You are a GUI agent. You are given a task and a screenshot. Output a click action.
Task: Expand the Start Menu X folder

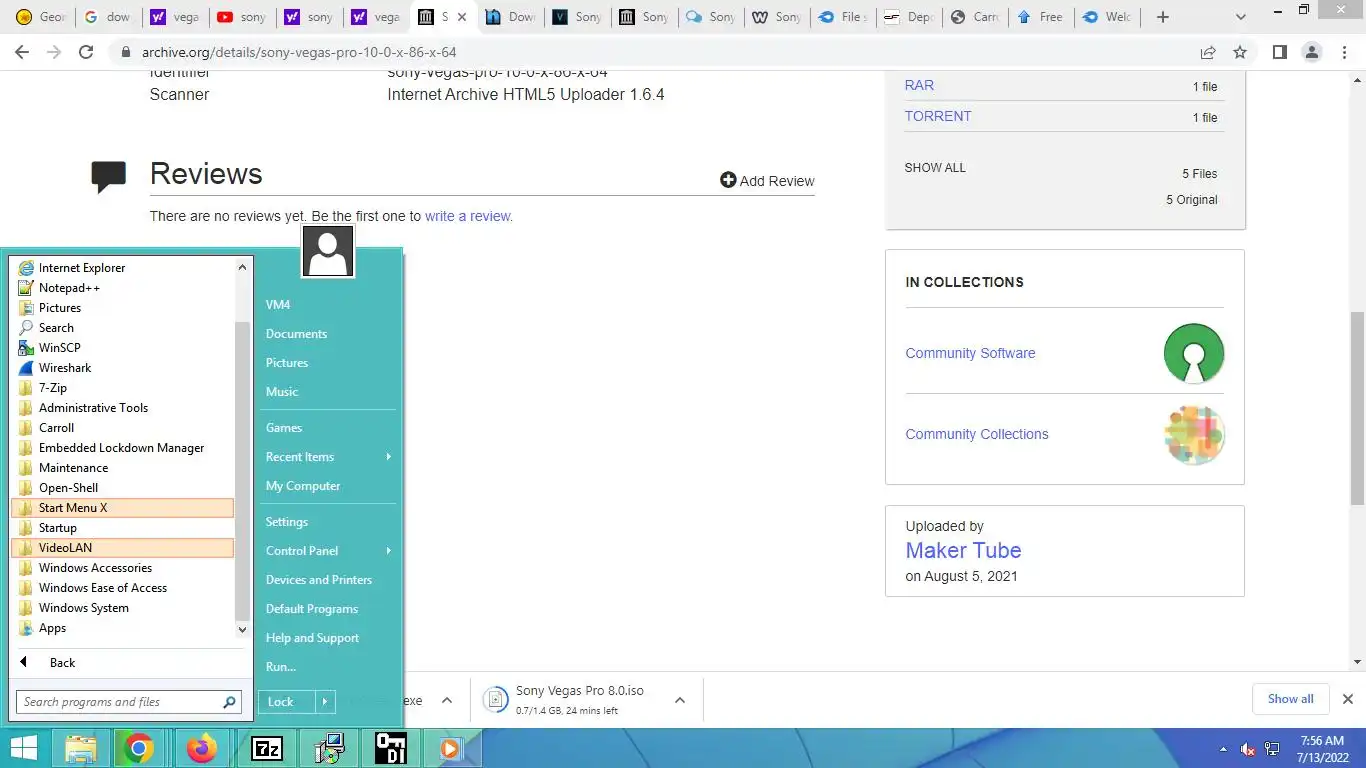click(x=122, y=507)
